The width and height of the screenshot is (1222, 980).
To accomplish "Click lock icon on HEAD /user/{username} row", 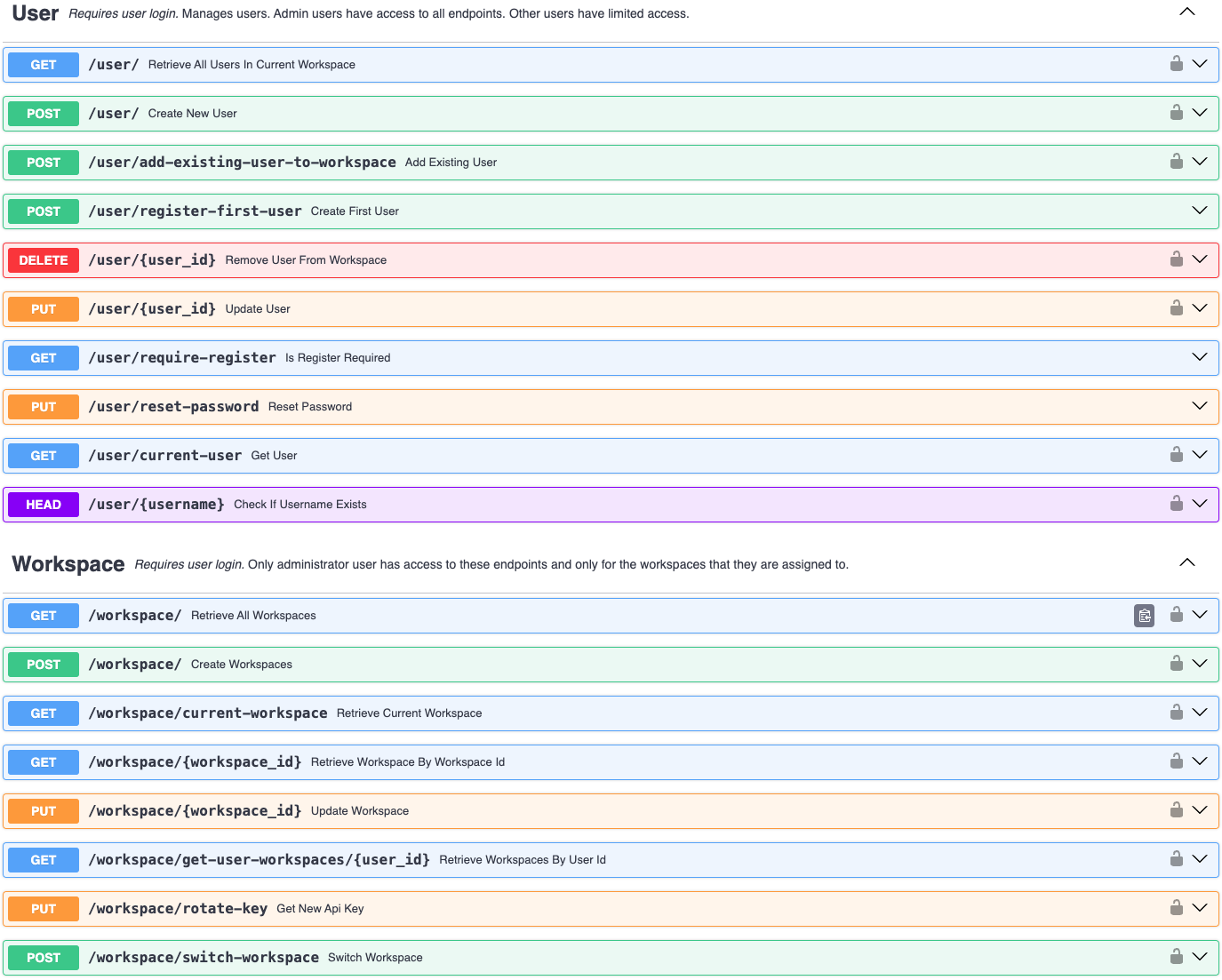I will (x=1176, y=504).
